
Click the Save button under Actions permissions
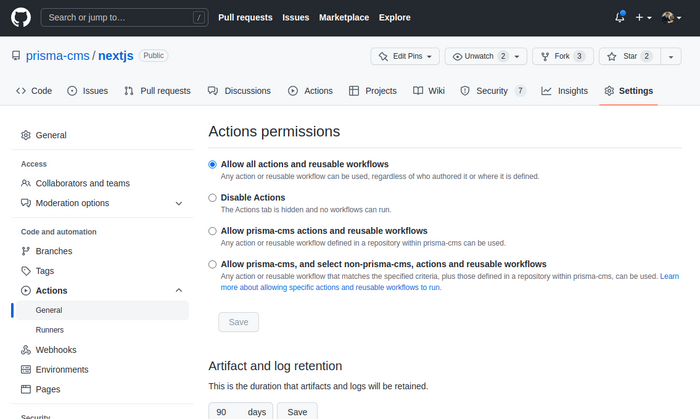point(238,322)
